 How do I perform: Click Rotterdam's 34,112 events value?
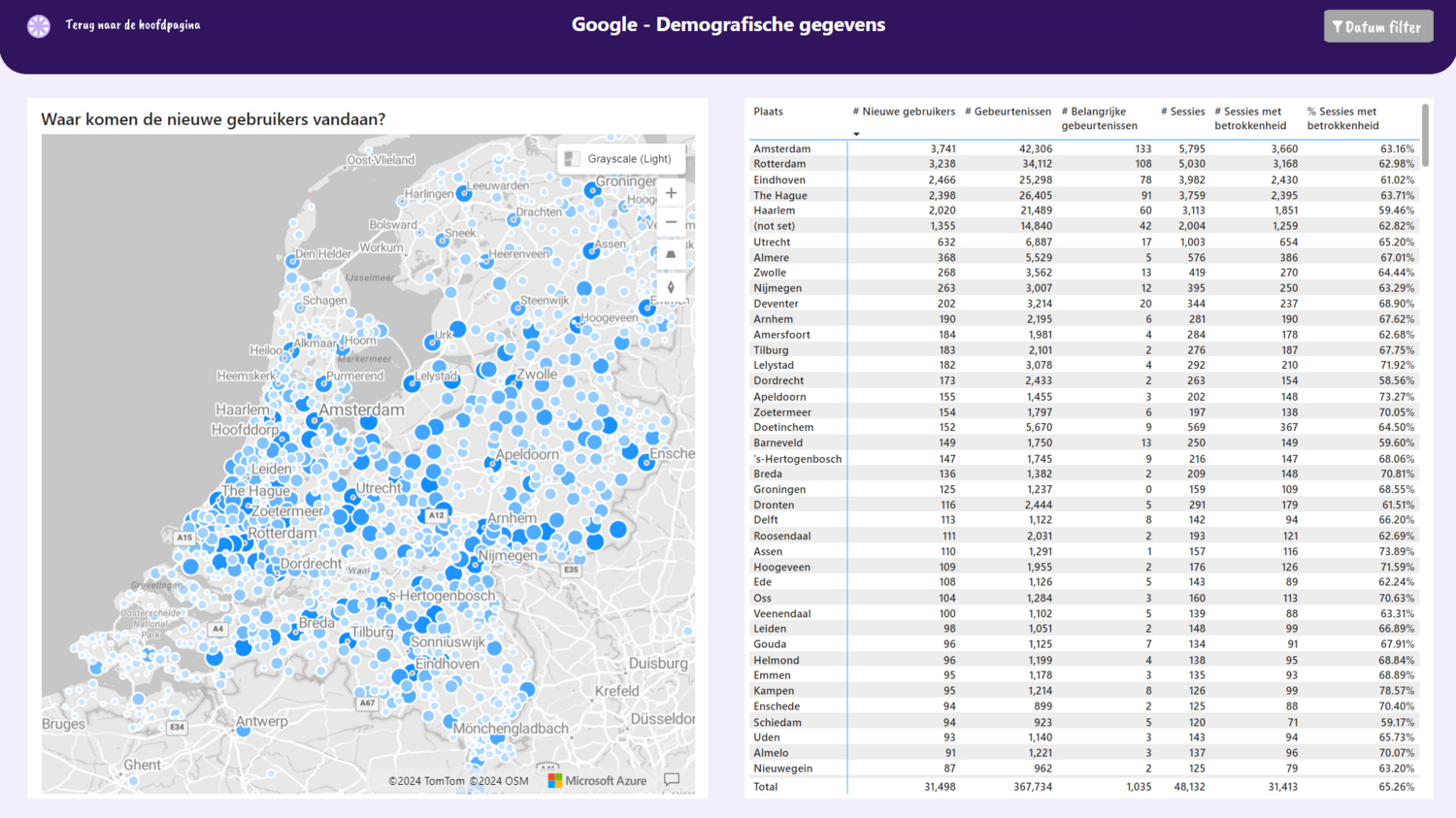point(1036,164)
